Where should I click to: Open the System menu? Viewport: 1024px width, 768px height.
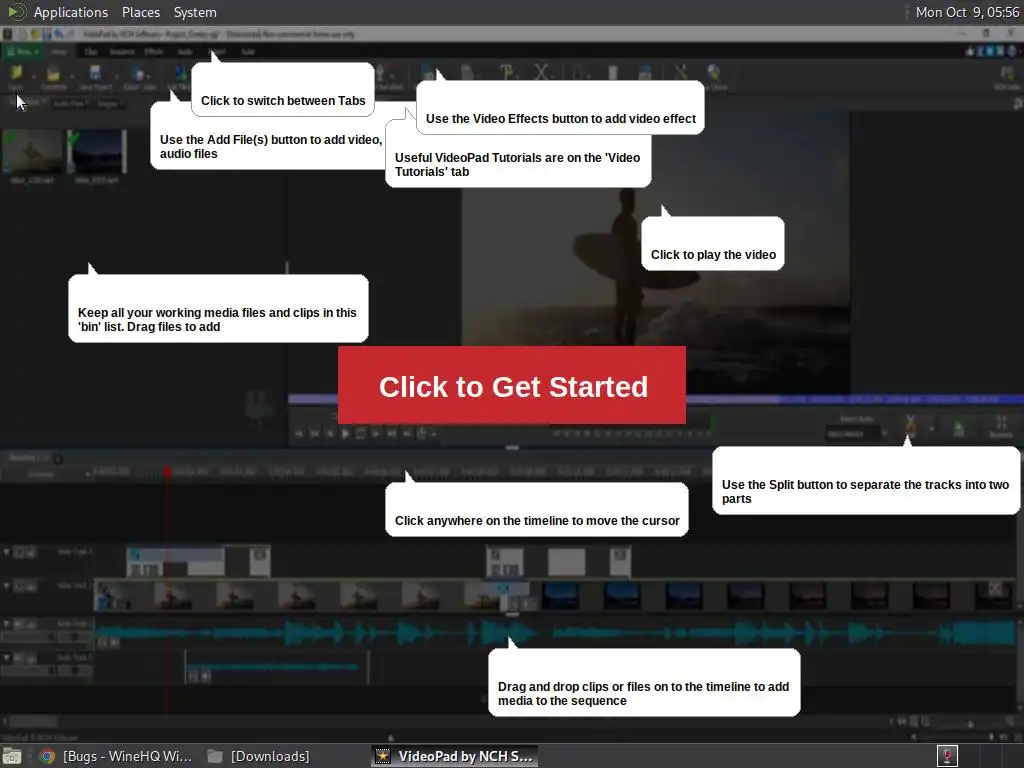[x=195, y=12]
